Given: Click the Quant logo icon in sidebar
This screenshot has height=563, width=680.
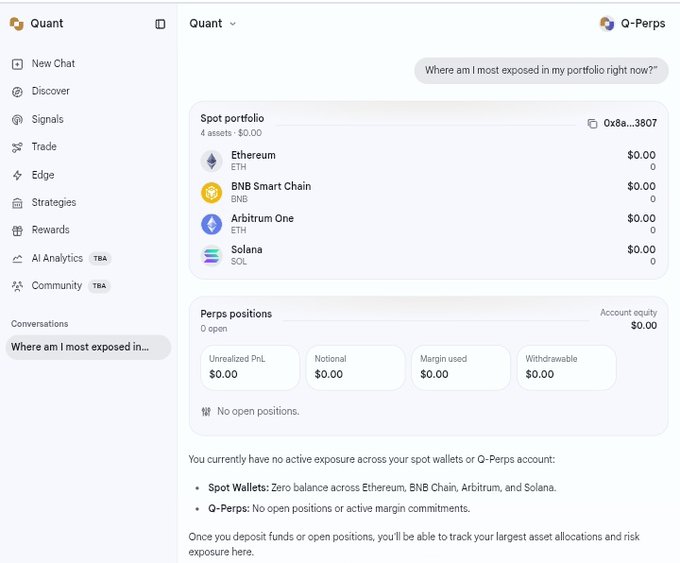Looking at the screenshot, I should coord(16,24).
